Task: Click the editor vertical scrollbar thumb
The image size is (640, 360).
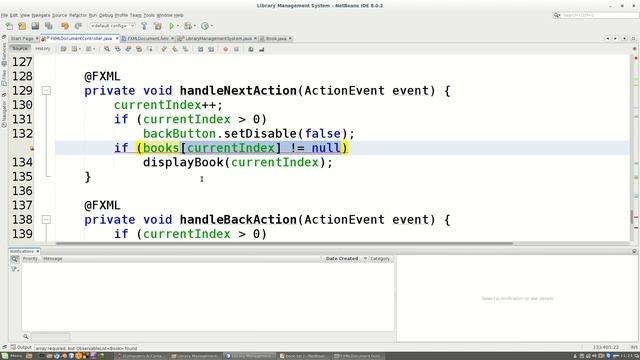Action: tap(632, 216)
